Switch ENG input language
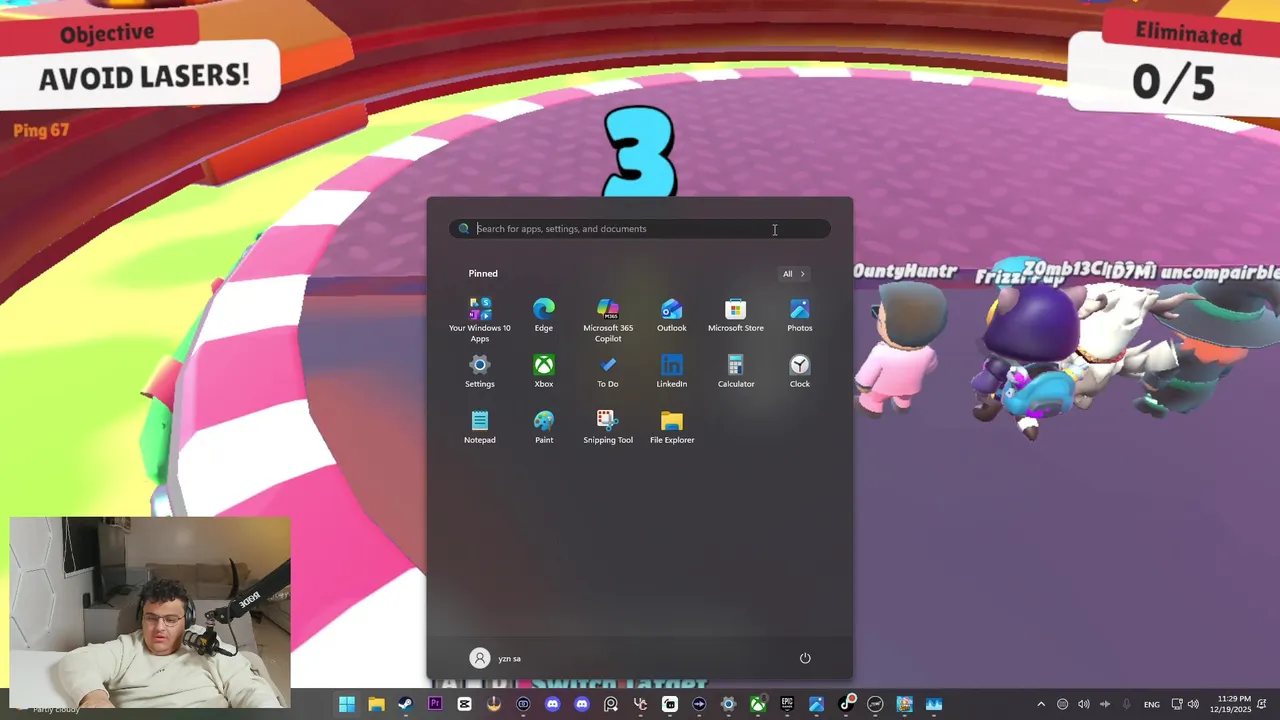The image size is (1280, 720). [1152, 704]
